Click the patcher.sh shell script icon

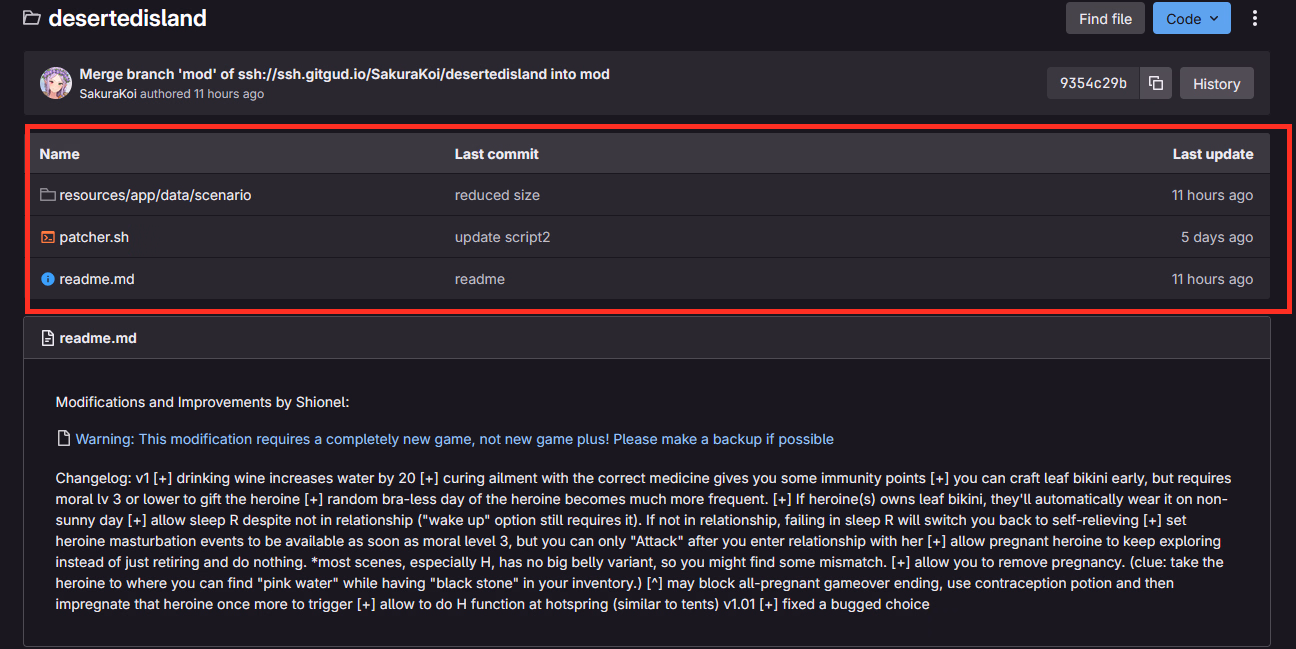point(47,237)
